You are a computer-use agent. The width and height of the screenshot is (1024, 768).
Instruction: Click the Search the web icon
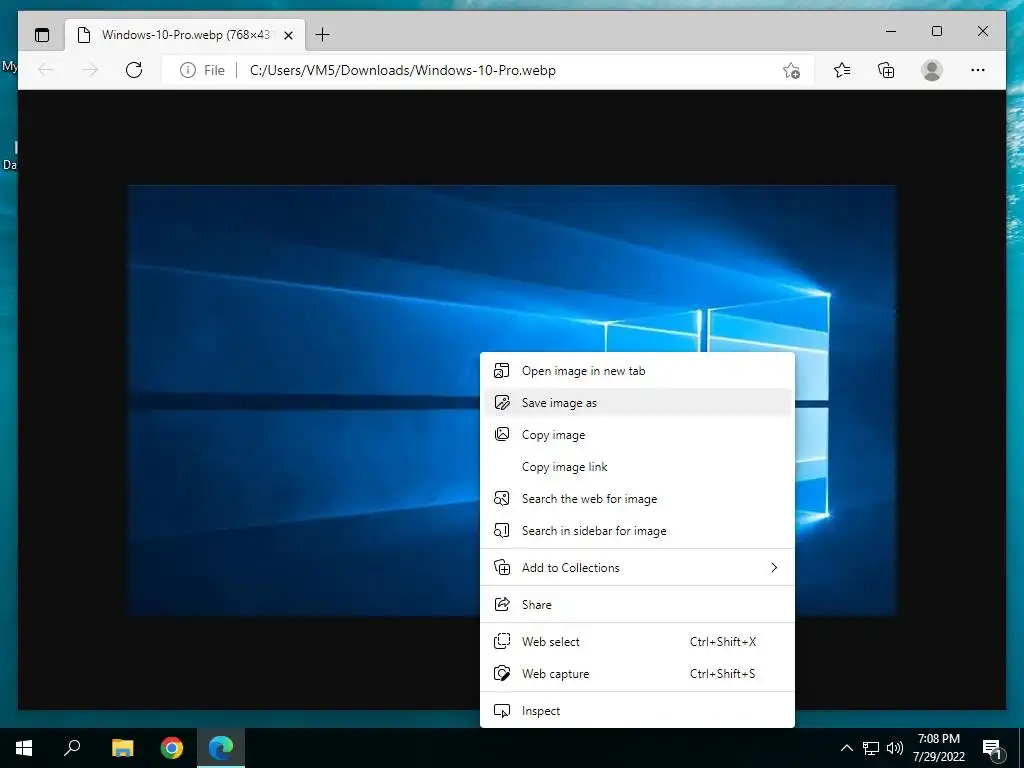tap(502, 499)
